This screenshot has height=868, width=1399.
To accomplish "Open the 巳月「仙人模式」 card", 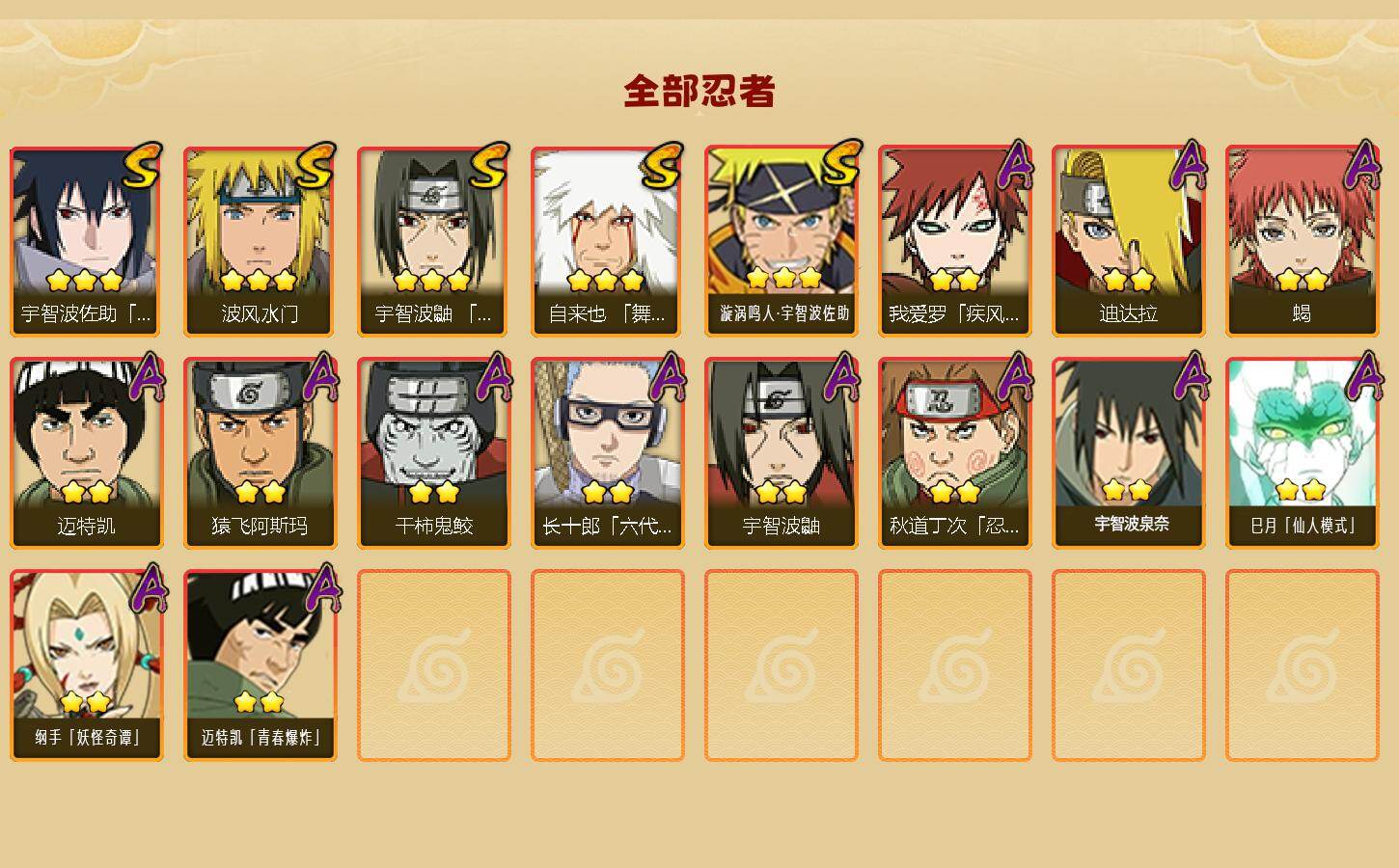I will pos(1302,453).
